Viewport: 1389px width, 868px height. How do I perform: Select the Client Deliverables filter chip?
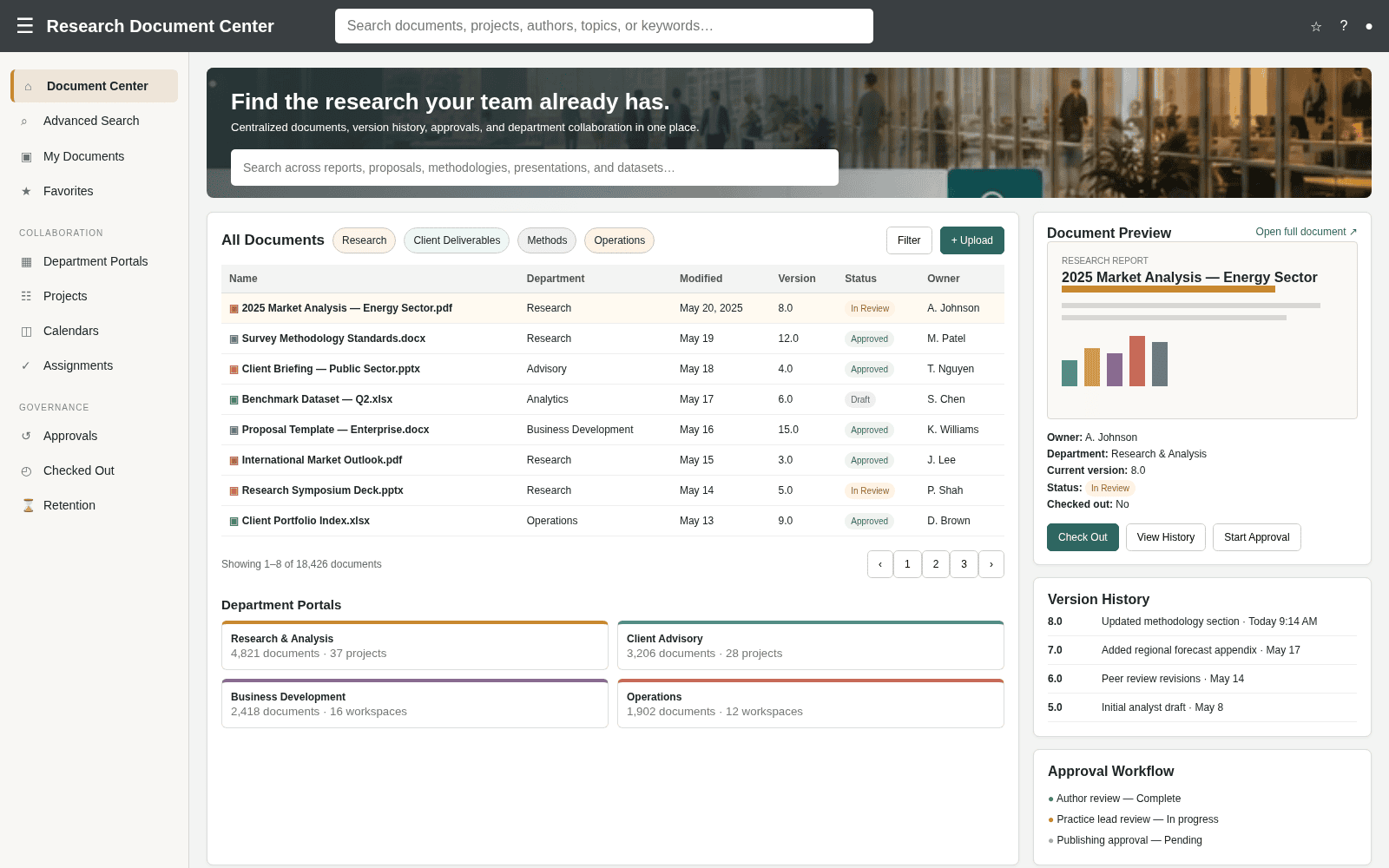[457, 240]
